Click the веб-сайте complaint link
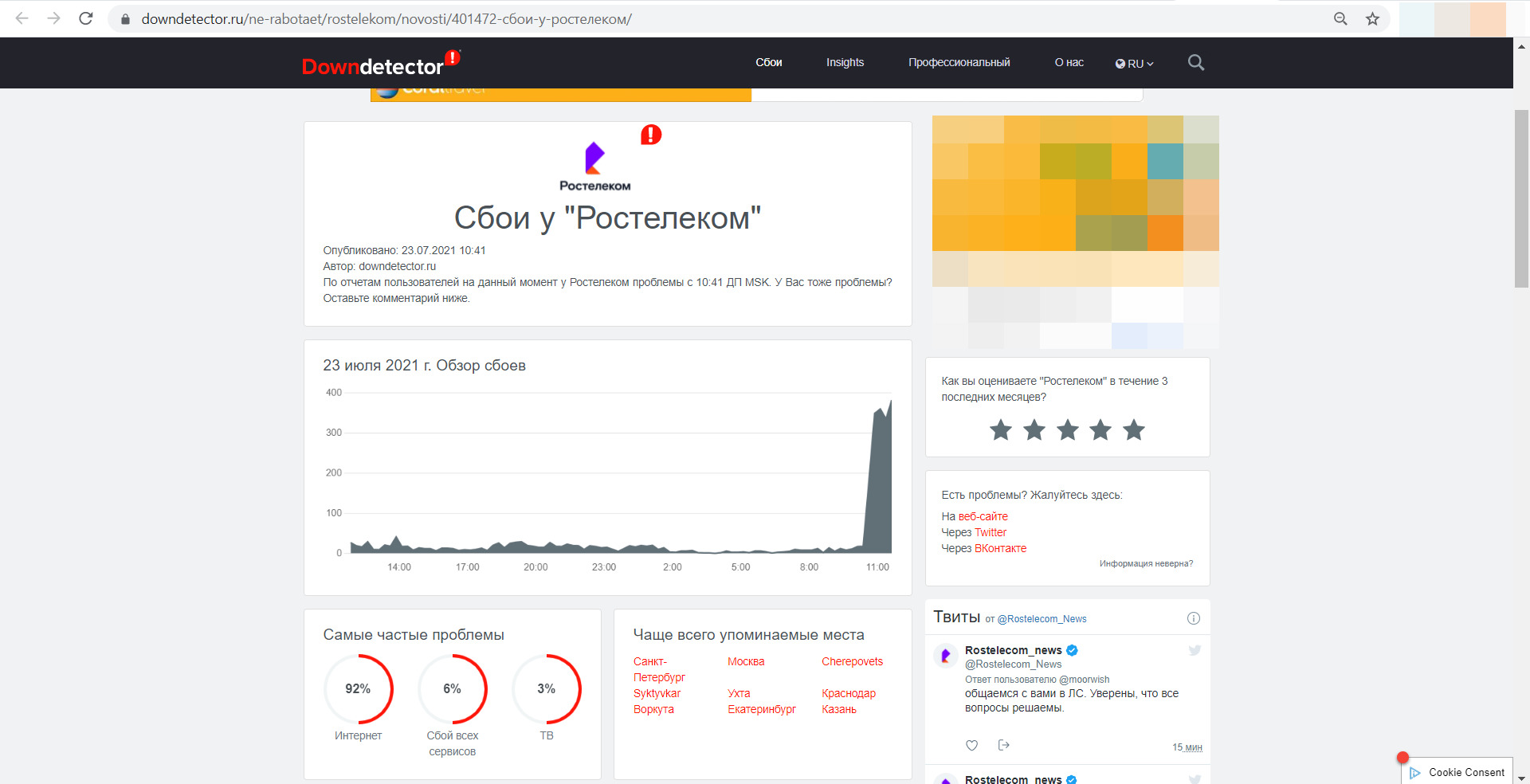 (983, 516)
